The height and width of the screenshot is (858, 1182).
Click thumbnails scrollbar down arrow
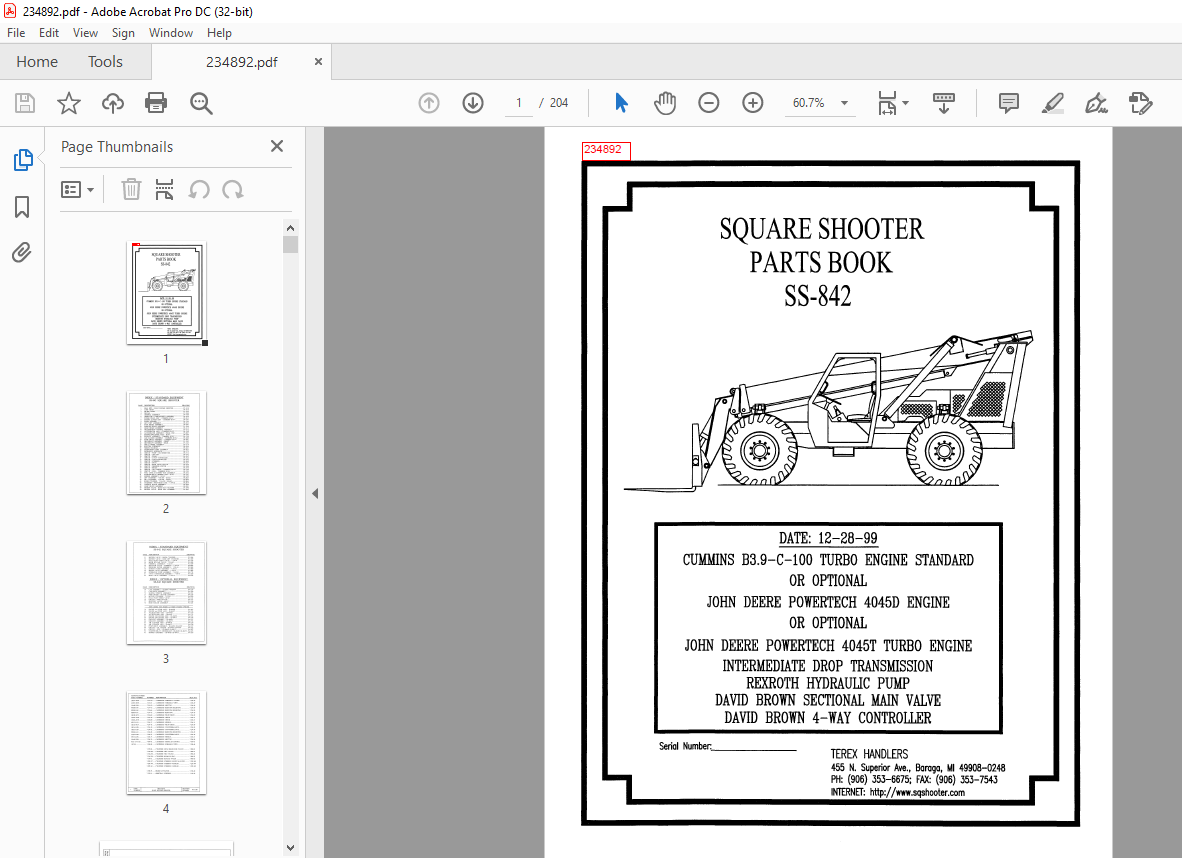[x=290, y=848]
